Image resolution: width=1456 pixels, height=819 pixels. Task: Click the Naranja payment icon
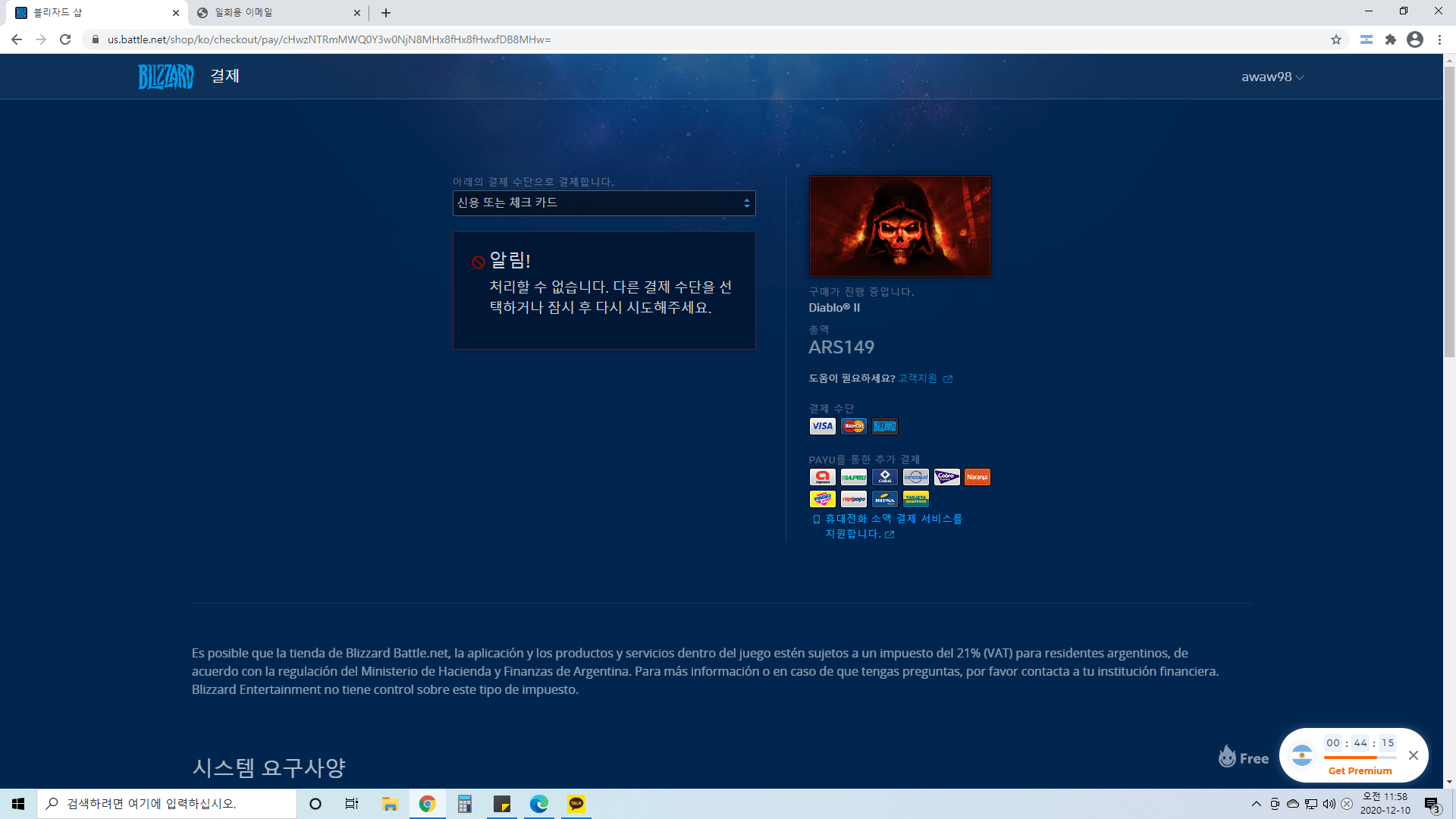(977, 477)
